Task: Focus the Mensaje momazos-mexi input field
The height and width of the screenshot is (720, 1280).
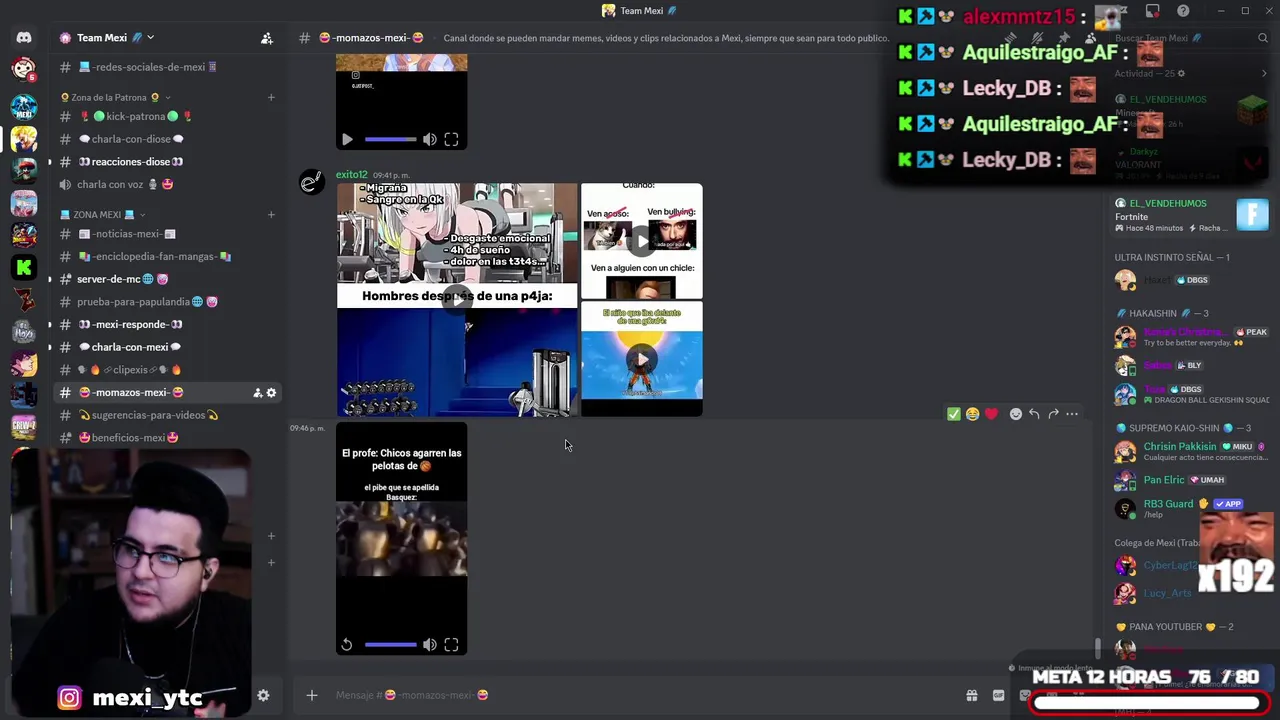Action: coord(640,695)
